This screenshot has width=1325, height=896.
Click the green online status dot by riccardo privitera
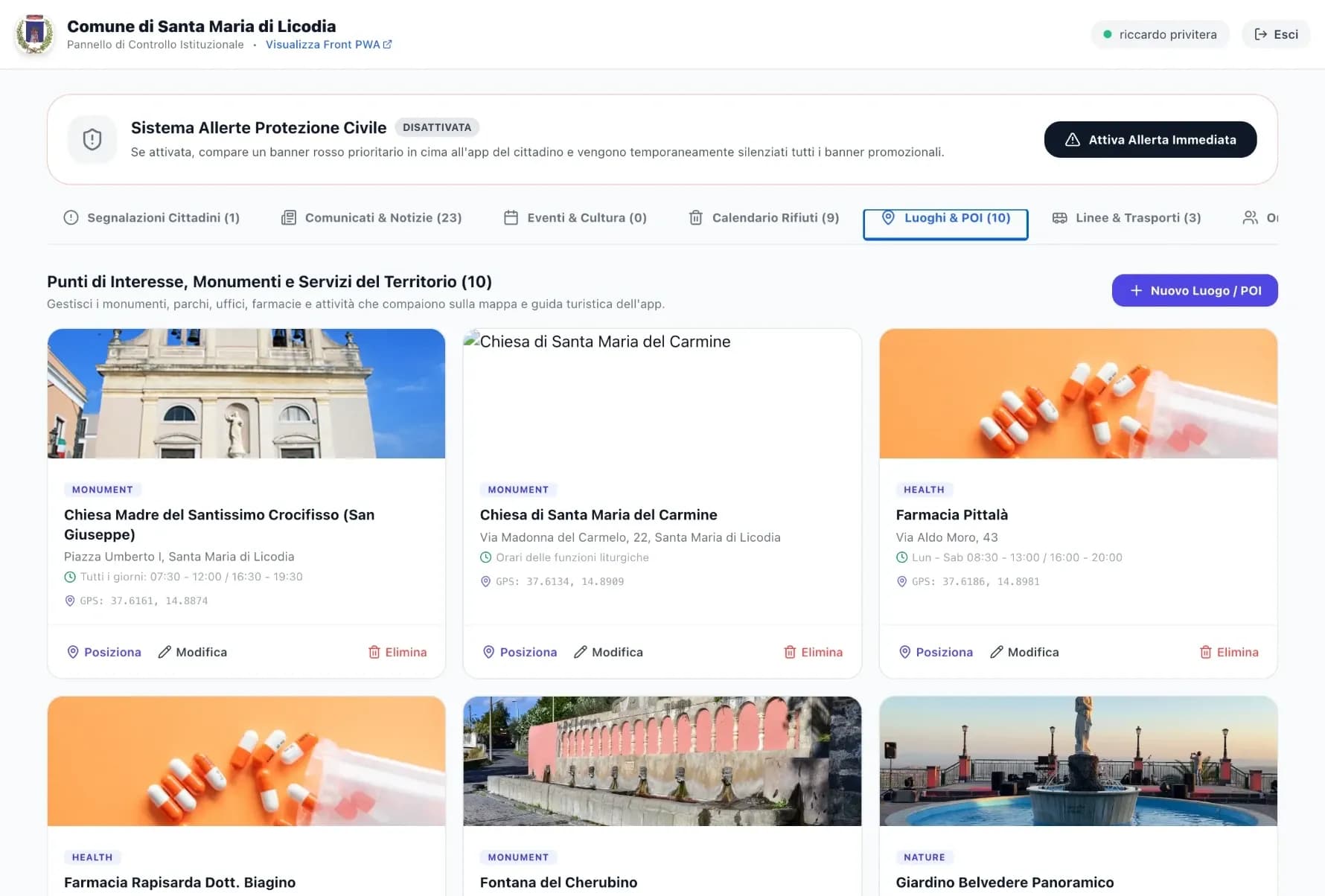point(1108,34)
